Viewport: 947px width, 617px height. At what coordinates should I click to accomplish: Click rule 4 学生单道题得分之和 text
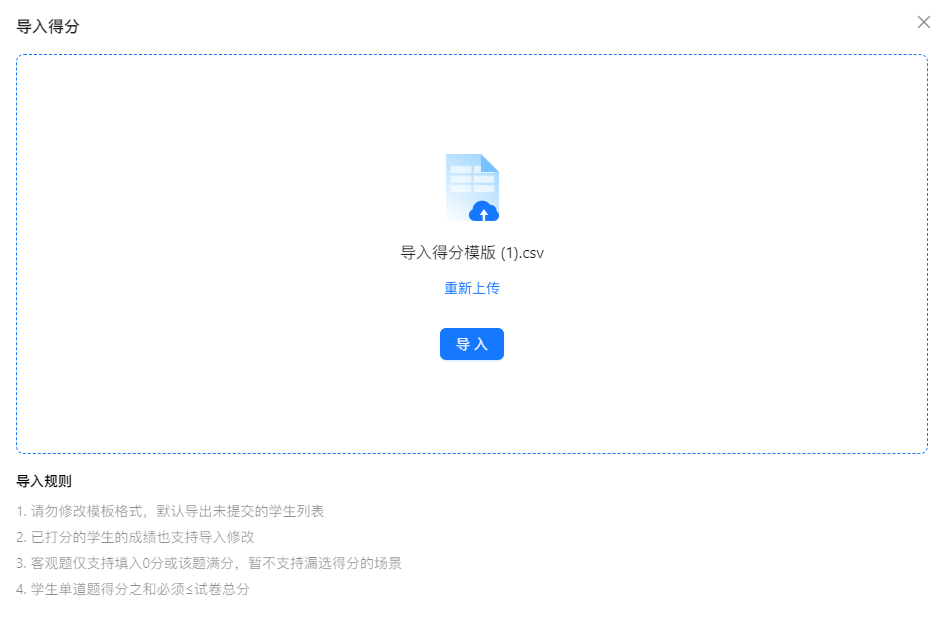[x=133, y=589]
